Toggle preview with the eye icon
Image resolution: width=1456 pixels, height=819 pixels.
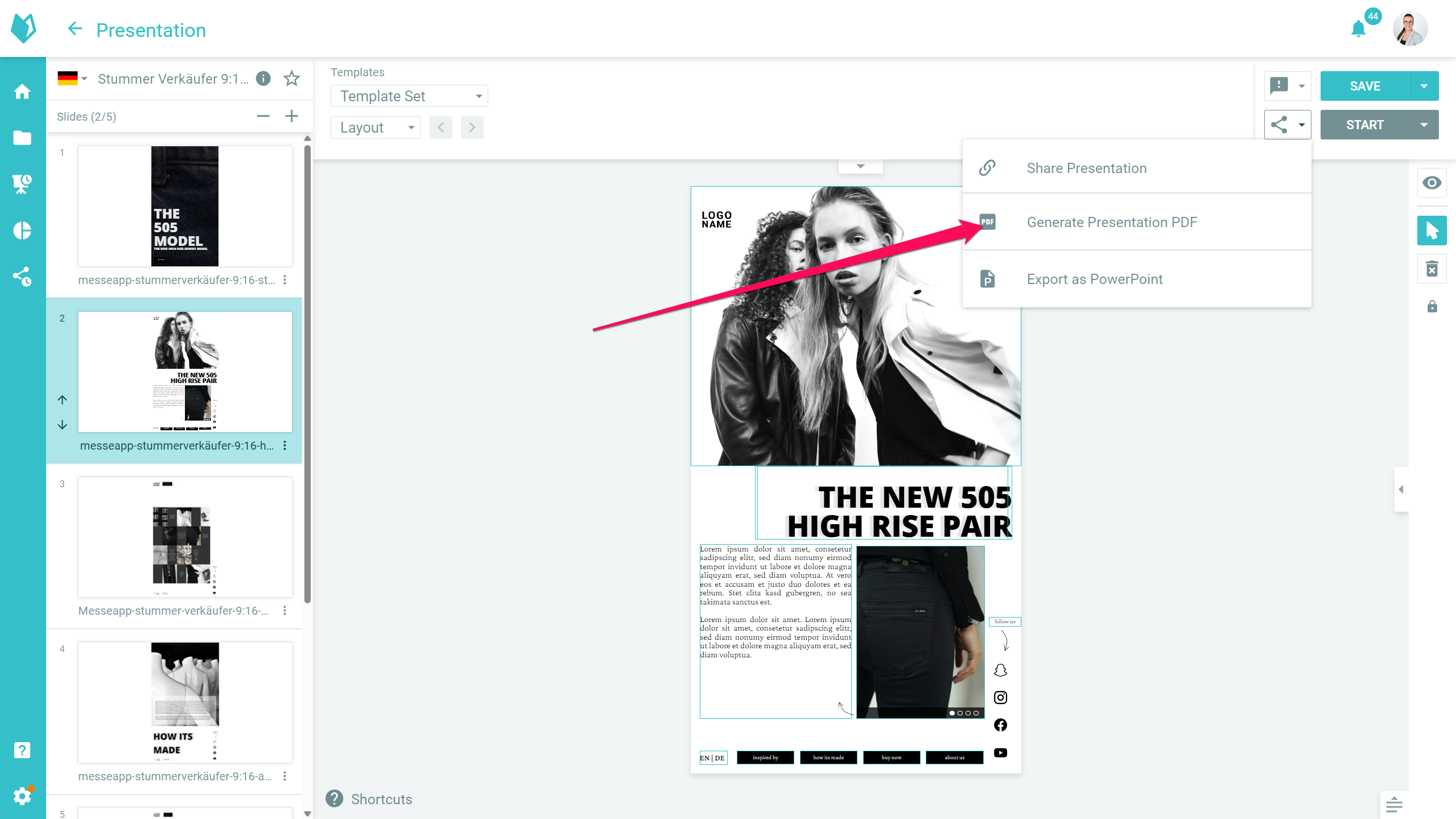pos(1432,183)
